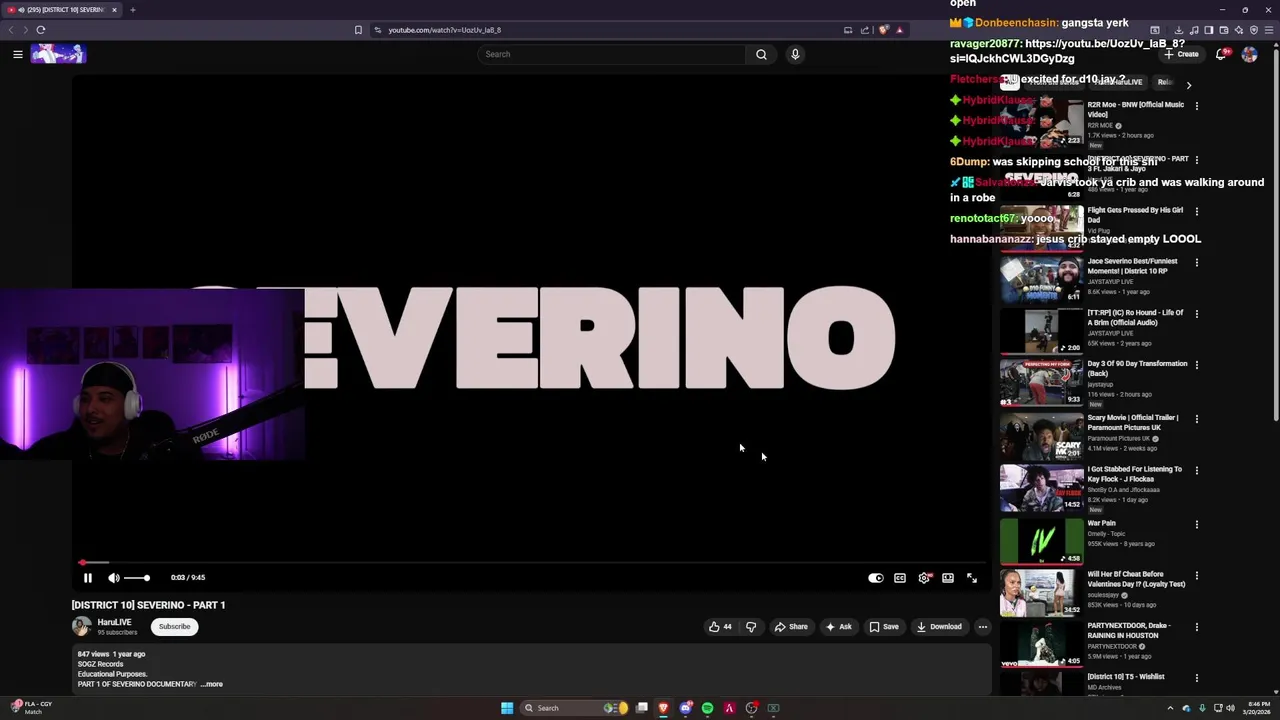
Task: Open options for War Pain video
Action: pyautogui.click(x=1196, y=524)
